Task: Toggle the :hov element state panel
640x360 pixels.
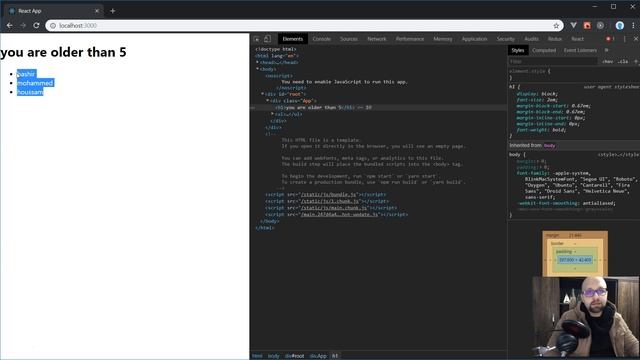Action: pyautogui.click(x=607, y=62)
